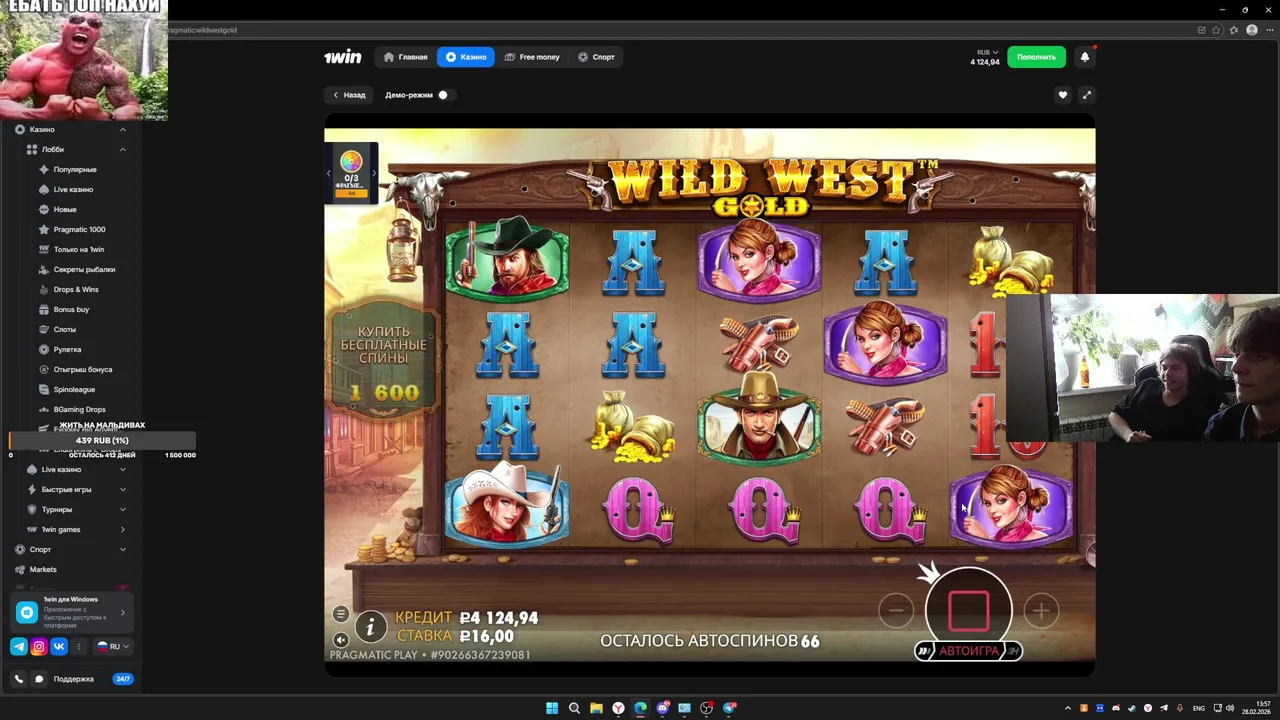The height and width of the screenshot is (720, 1280).
Task: Stop autospins with the red square button
Action: (x=968, y=610)
